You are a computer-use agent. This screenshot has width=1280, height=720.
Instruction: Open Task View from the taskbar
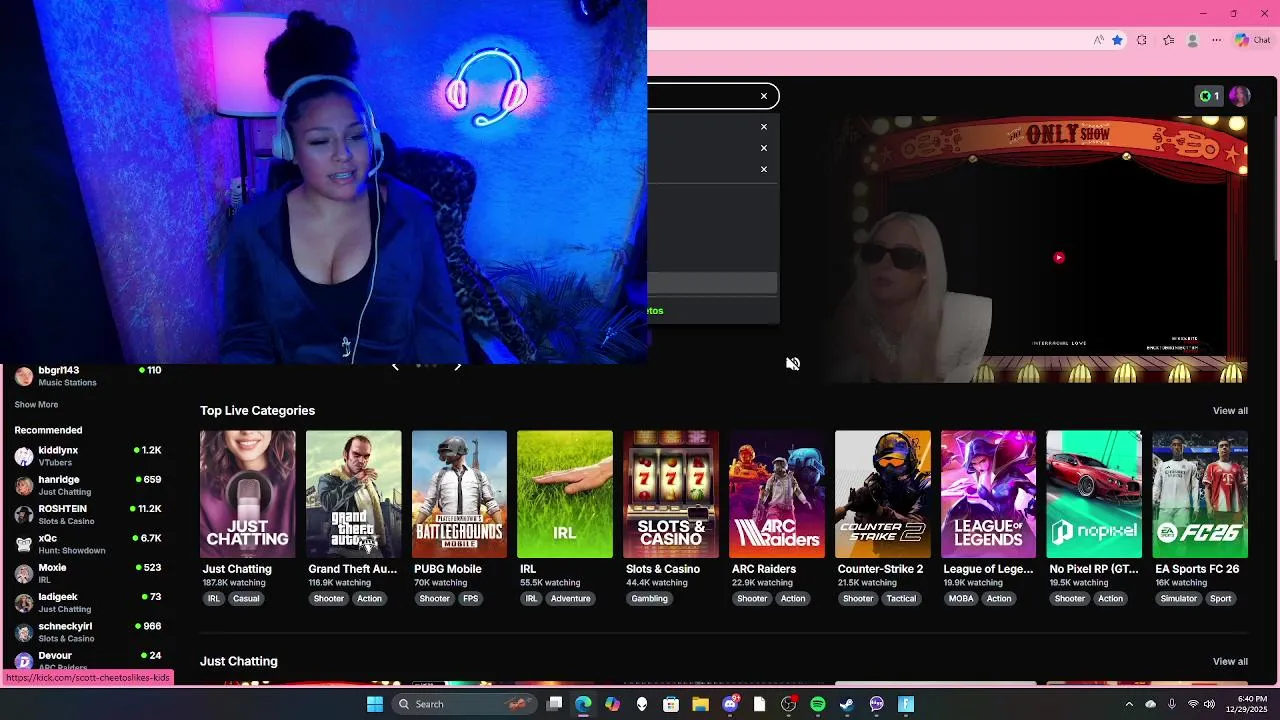pos(555,704)
